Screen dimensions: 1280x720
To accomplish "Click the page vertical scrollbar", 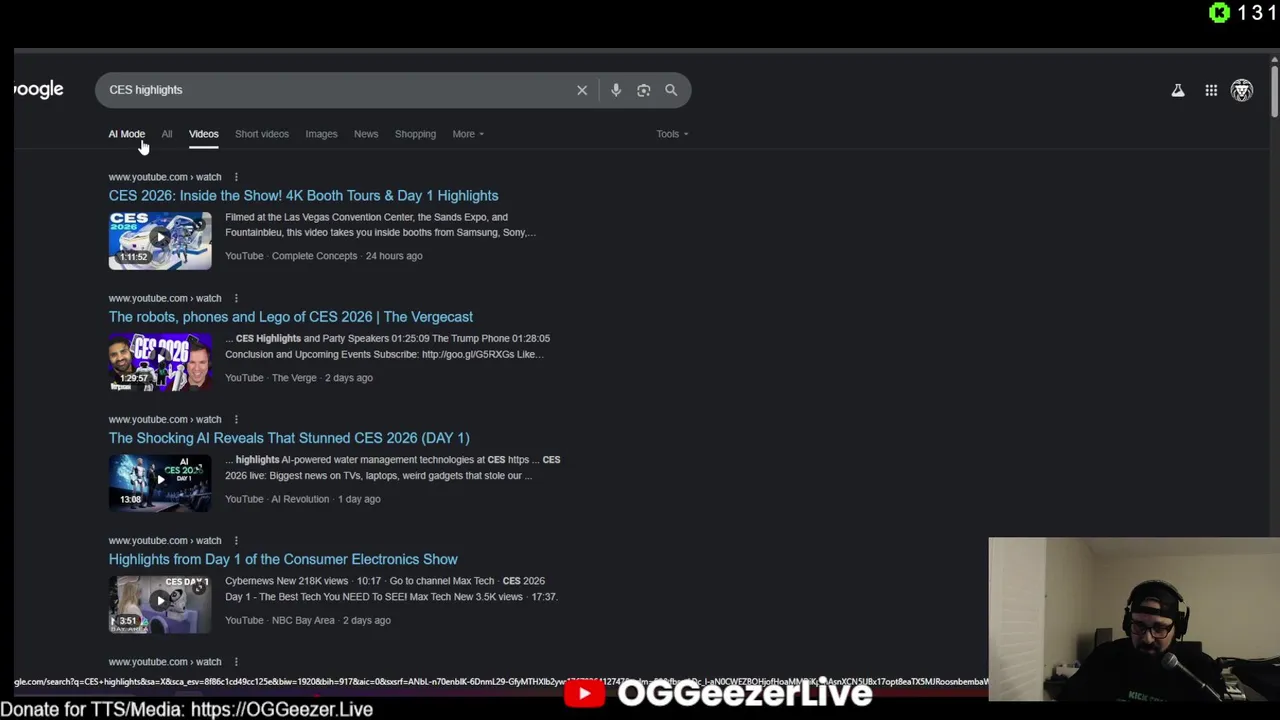I will coord(1274,90).
